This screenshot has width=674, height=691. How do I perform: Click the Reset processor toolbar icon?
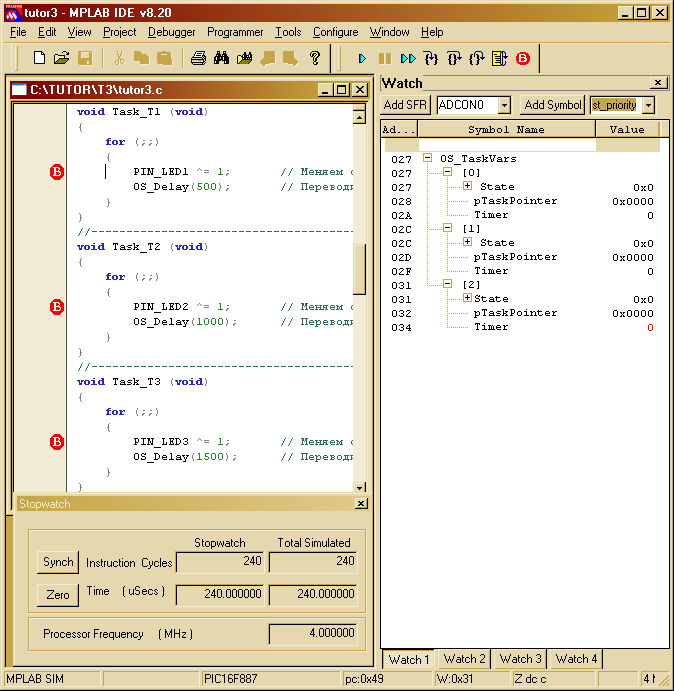coord(499,58)
